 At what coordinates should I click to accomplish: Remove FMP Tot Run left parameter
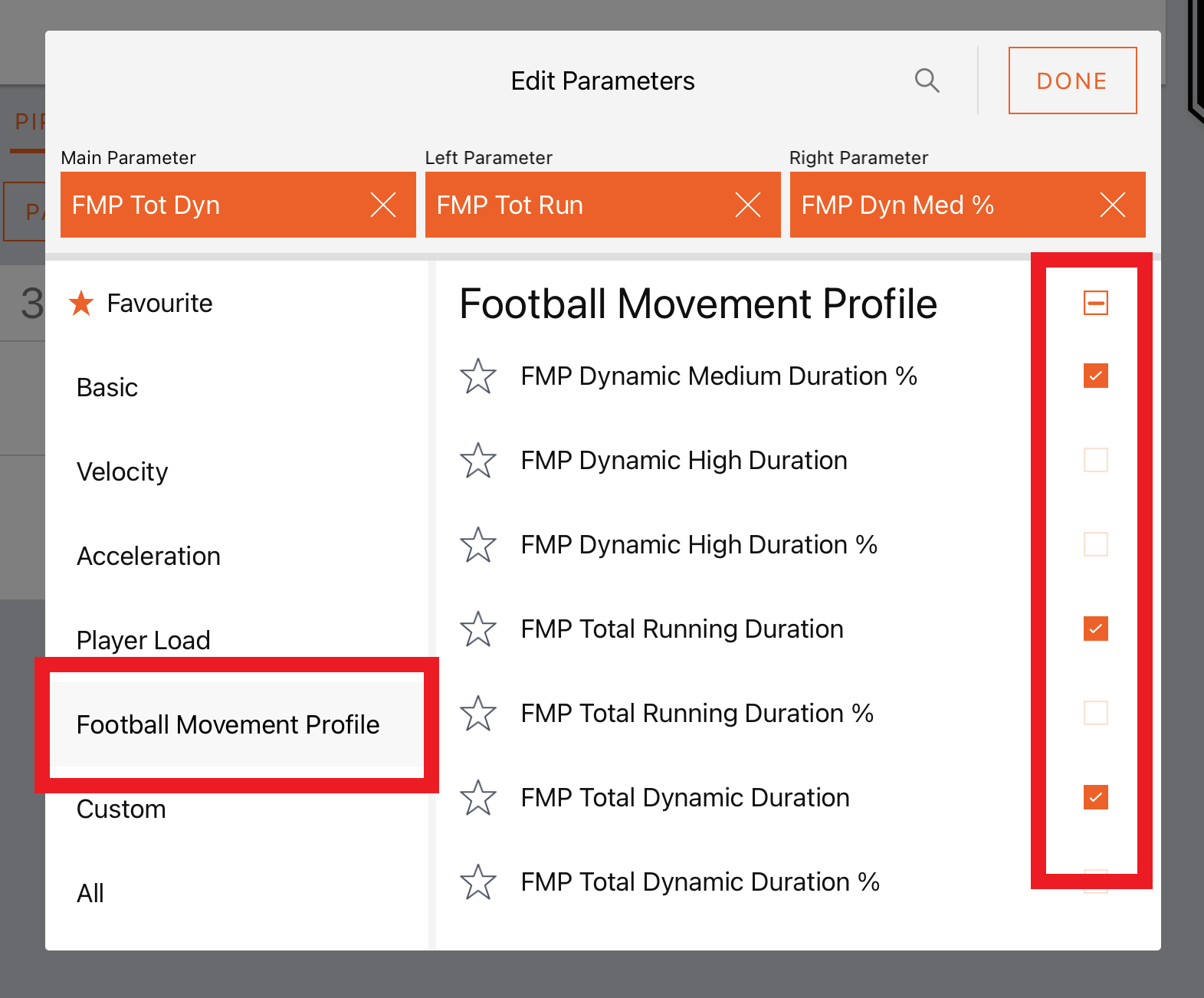pyautogui.click(x=748, y=205)
